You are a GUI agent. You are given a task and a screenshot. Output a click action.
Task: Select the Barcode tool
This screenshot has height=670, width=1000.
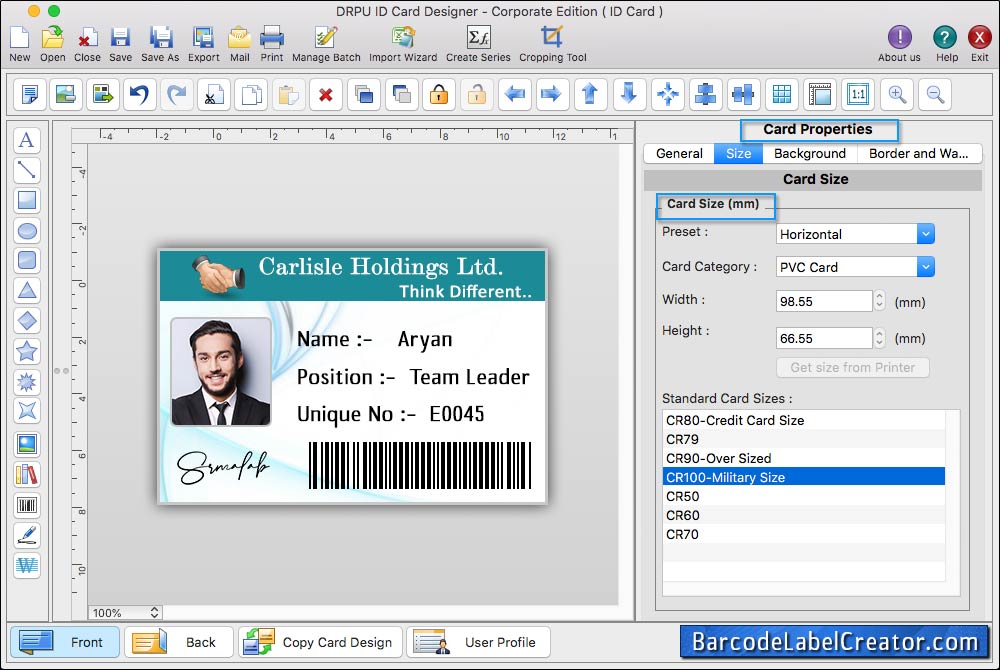[27, 506]
